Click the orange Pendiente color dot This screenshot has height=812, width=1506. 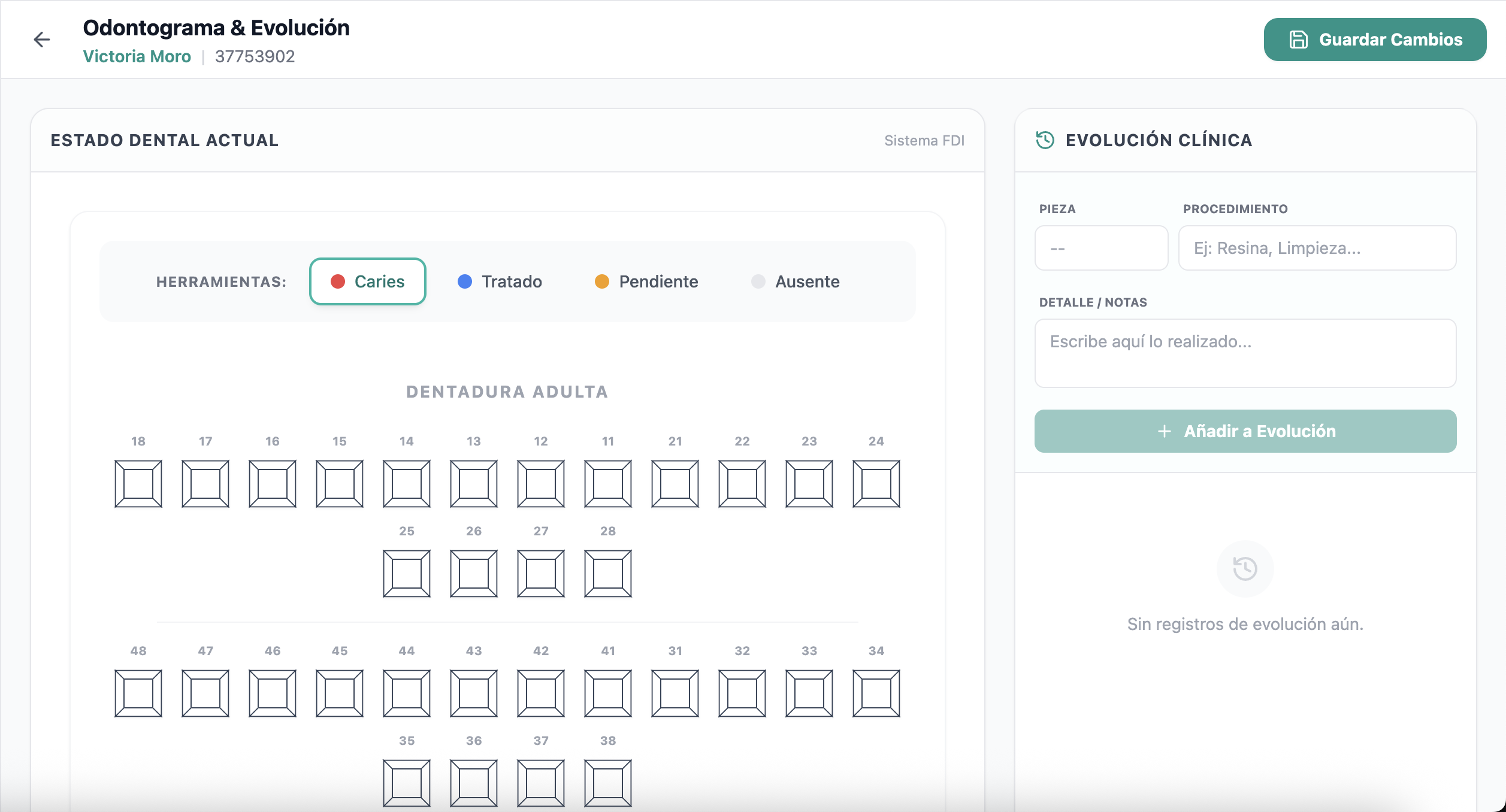(602, 281)
